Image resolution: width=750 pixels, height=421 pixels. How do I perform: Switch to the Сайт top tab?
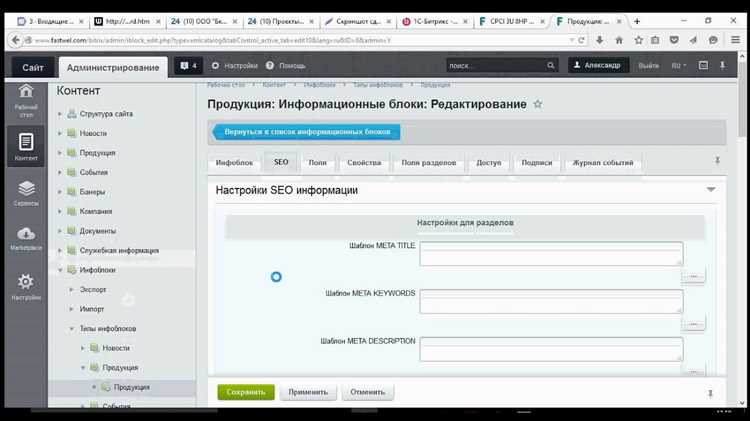coord(33,67)
